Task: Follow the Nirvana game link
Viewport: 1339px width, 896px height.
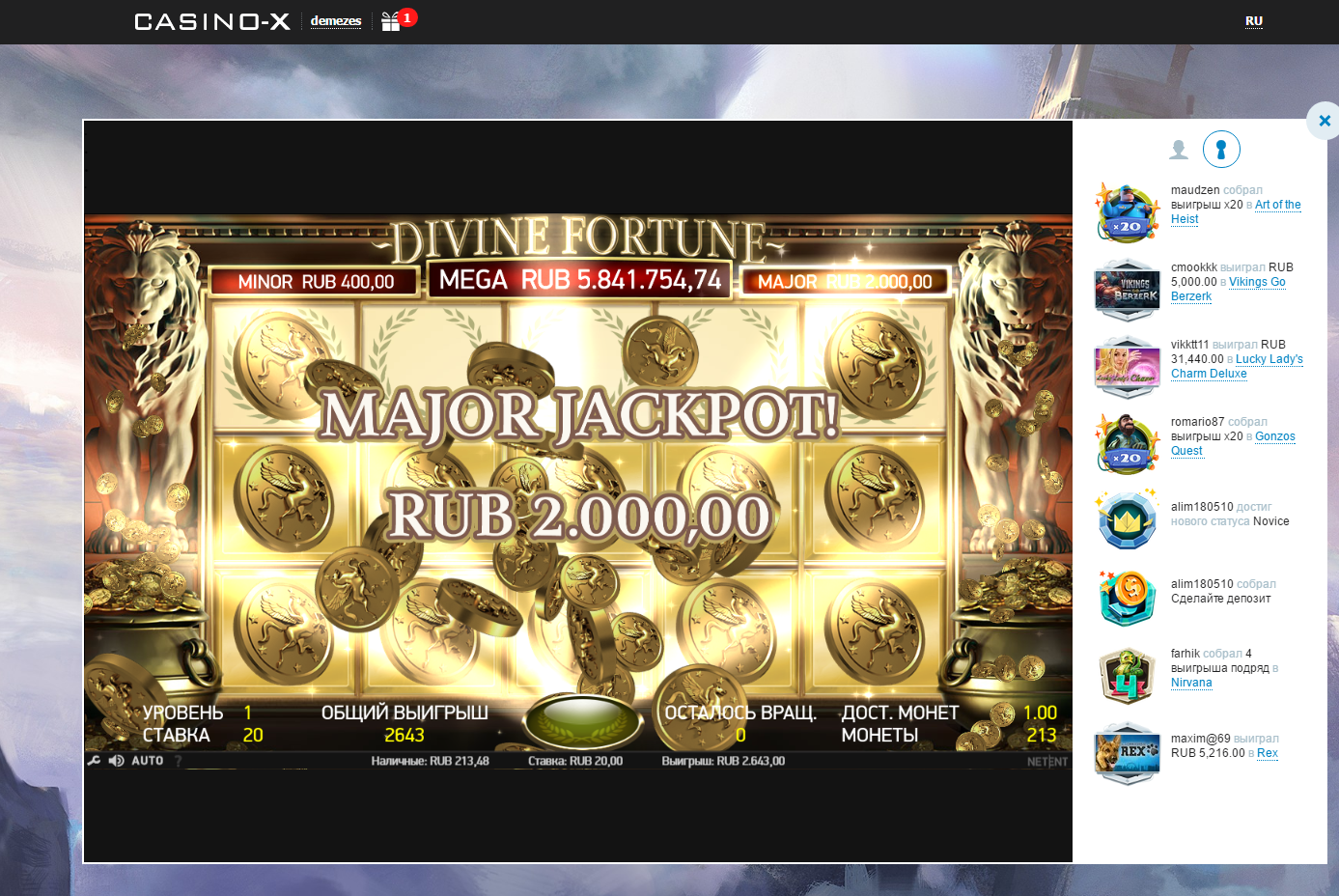Action: pos(1190,683)
